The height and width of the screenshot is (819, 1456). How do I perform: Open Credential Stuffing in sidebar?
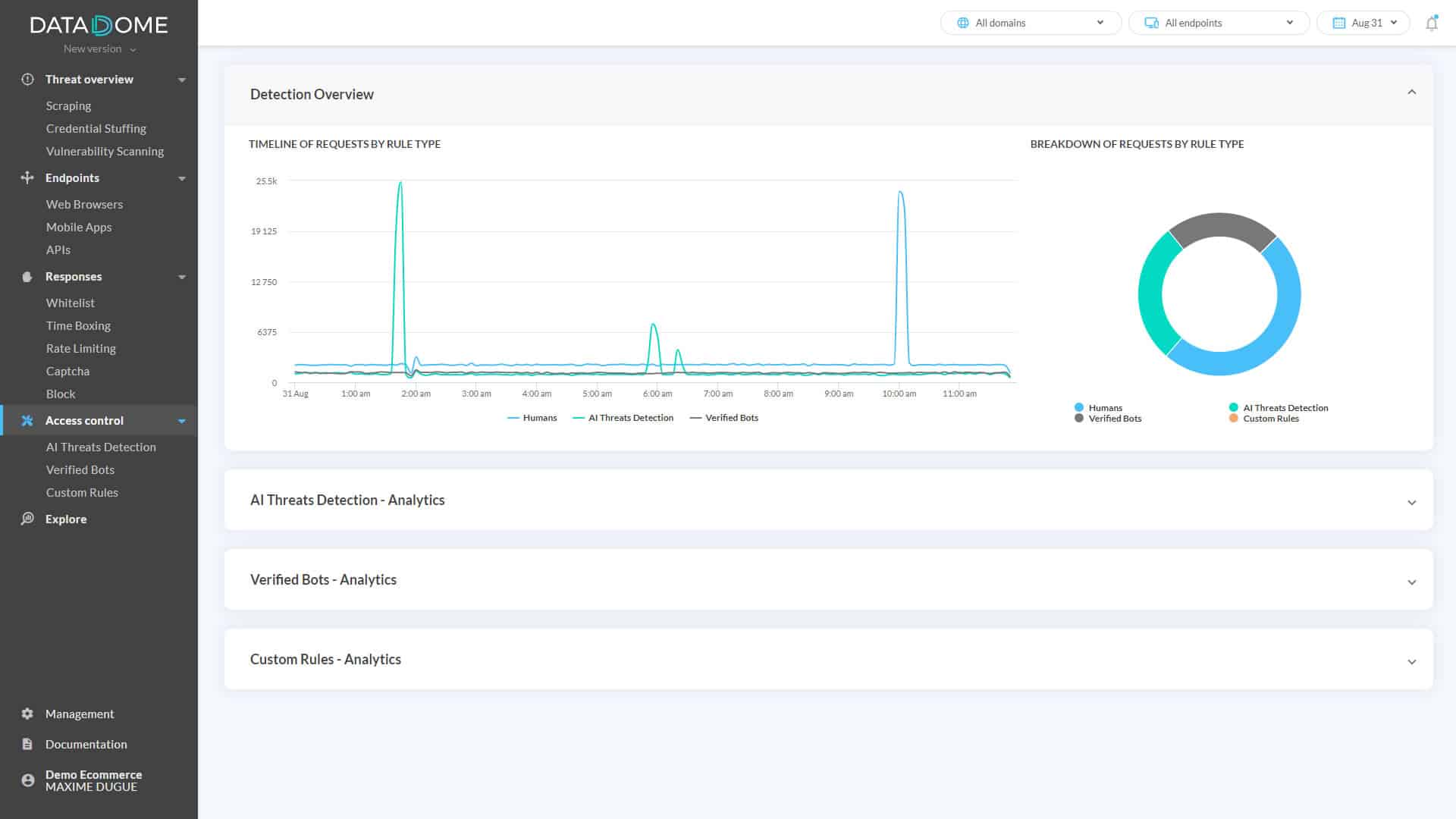point(96,129)
